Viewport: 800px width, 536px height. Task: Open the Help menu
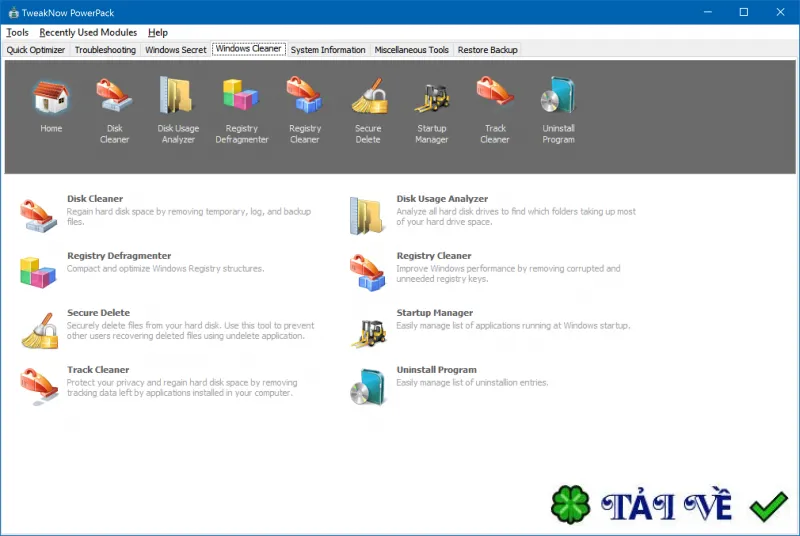pos(158,33)
